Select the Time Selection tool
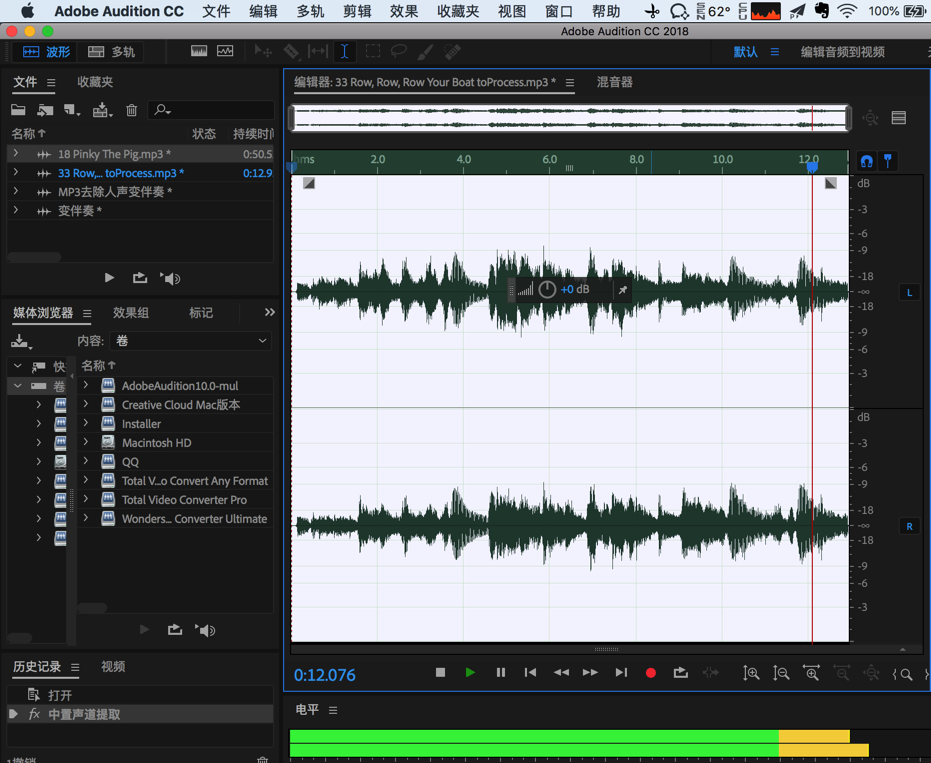Screen dimensions: 931x763 coord(344,51)
